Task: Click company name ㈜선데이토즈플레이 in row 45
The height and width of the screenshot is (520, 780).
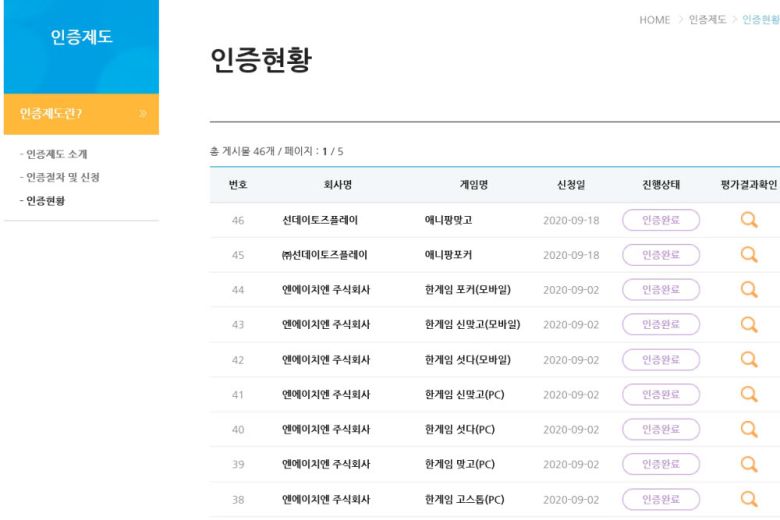Action: (x=324, y=255)
